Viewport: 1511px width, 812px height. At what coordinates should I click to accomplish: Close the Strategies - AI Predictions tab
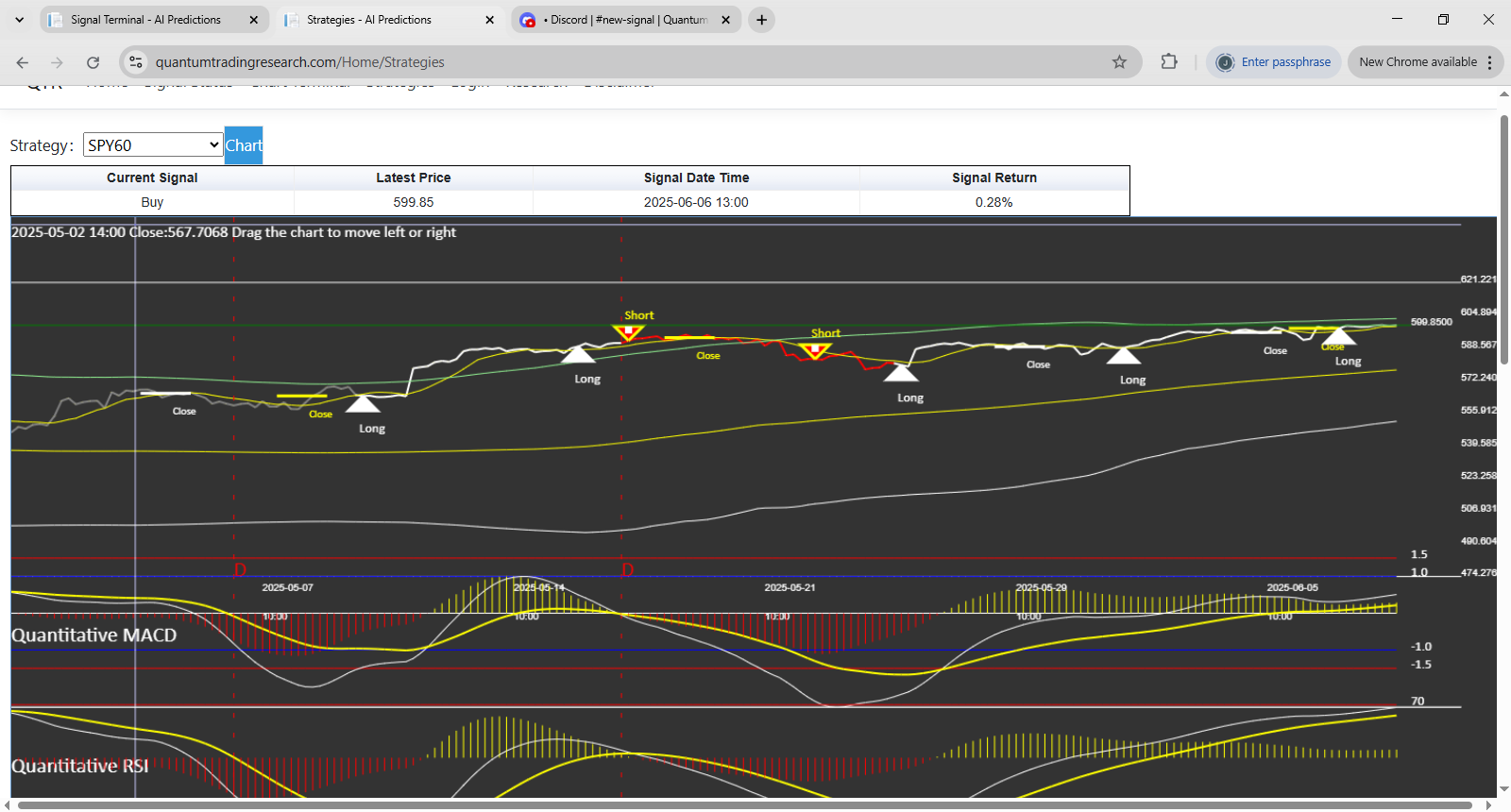(x=489, y=20)
